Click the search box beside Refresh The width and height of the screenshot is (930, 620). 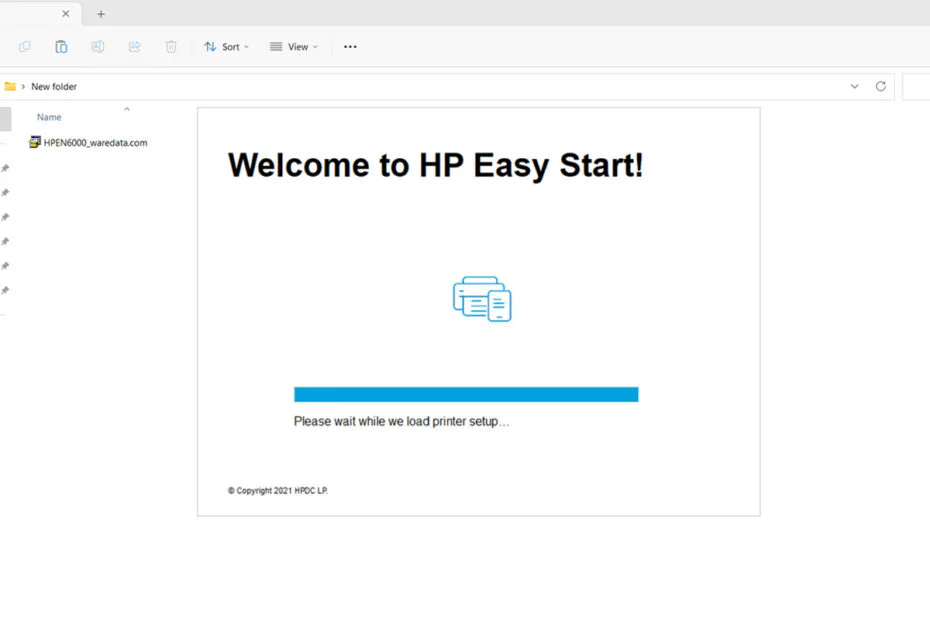(x=916, y=87)
